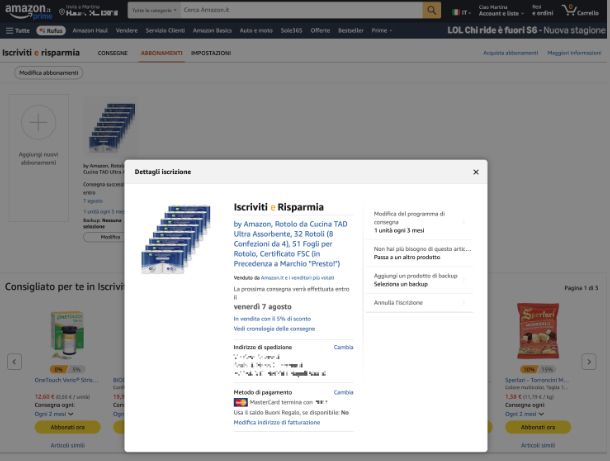
Task: Open Ogni 2 mesi dropdown under Sperlari
Action: coord(524,414)
